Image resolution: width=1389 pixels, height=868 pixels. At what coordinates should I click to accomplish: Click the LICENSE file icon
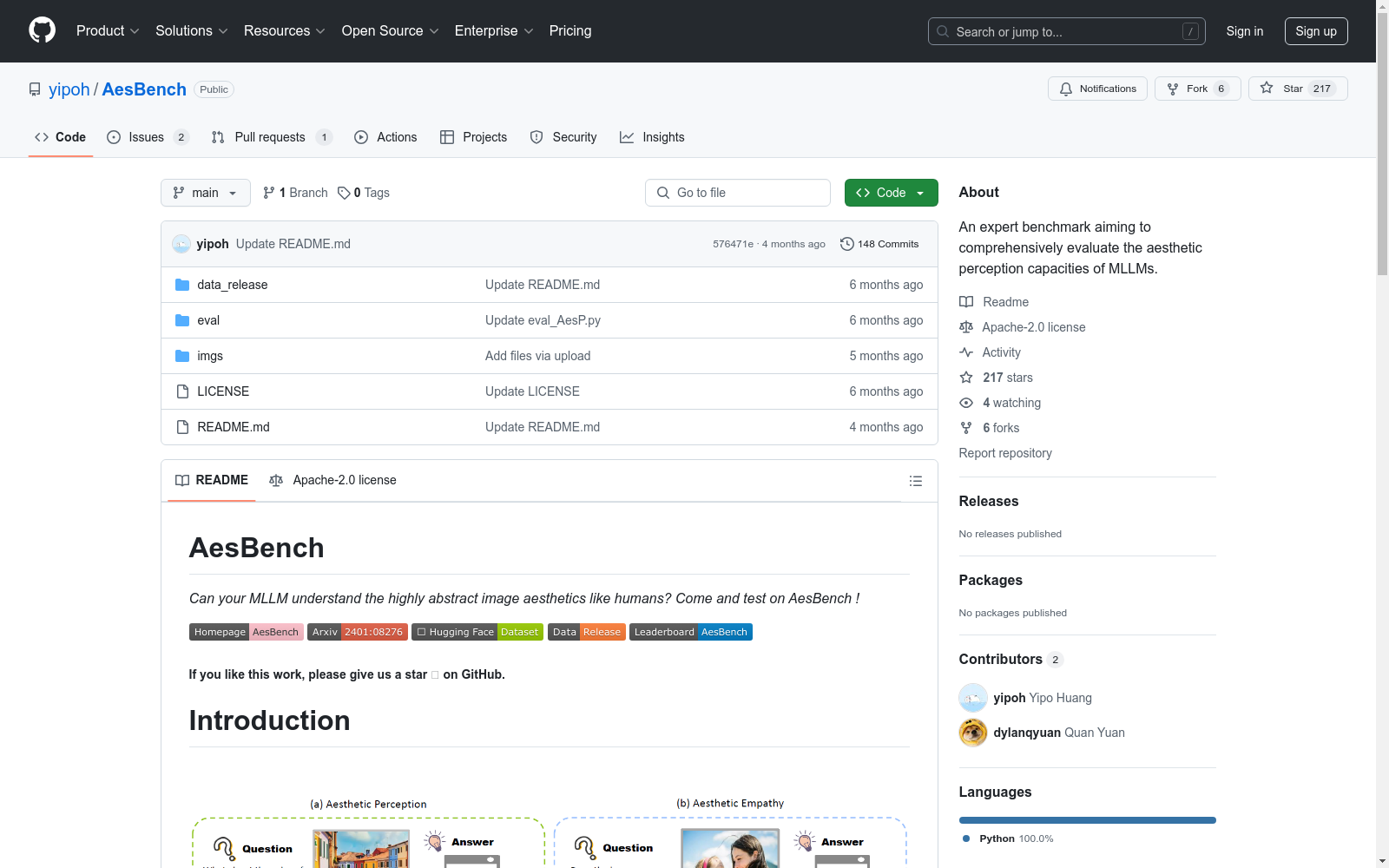182,391
